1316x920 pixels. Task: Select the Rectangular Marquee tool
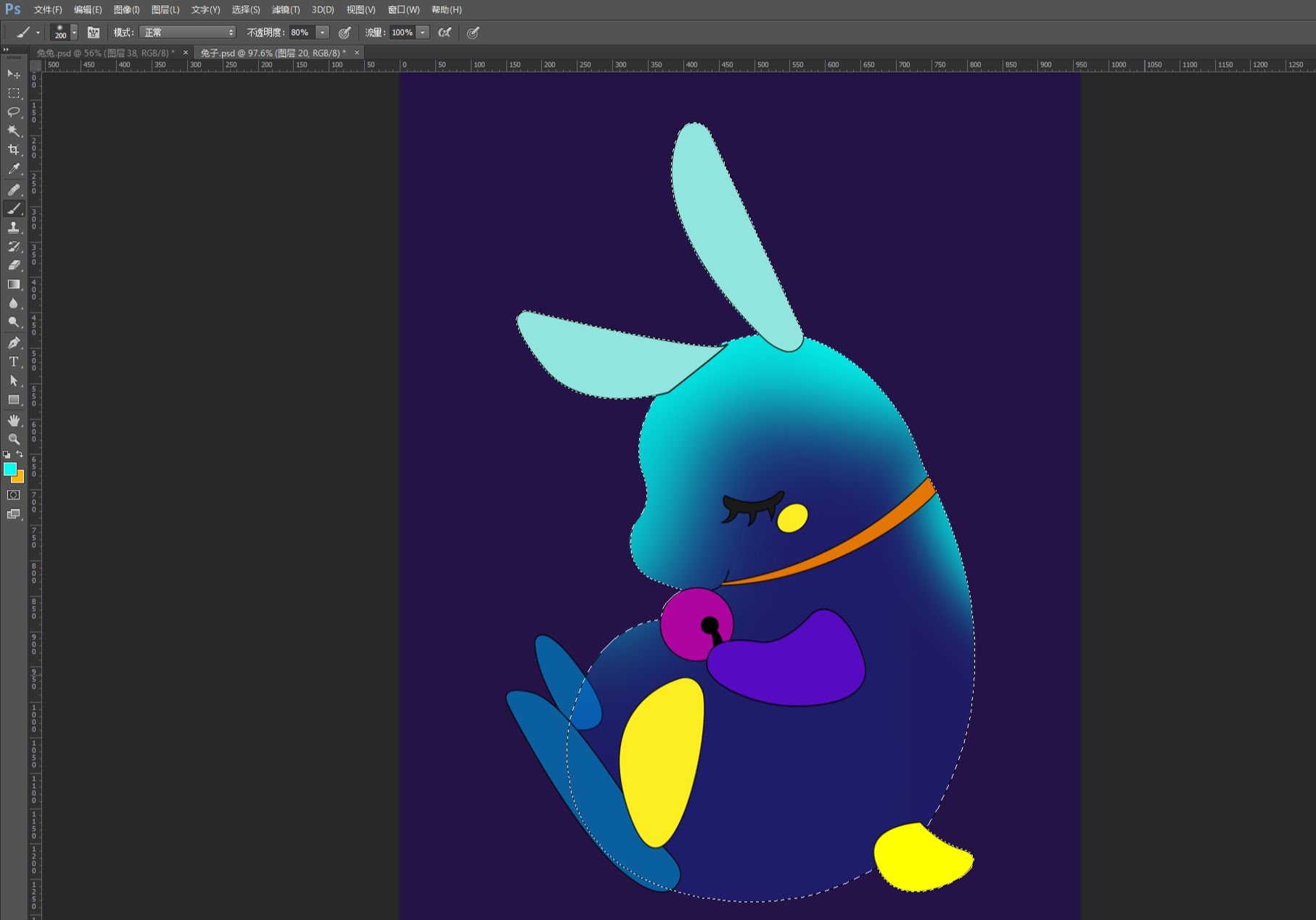pos(14,93)
